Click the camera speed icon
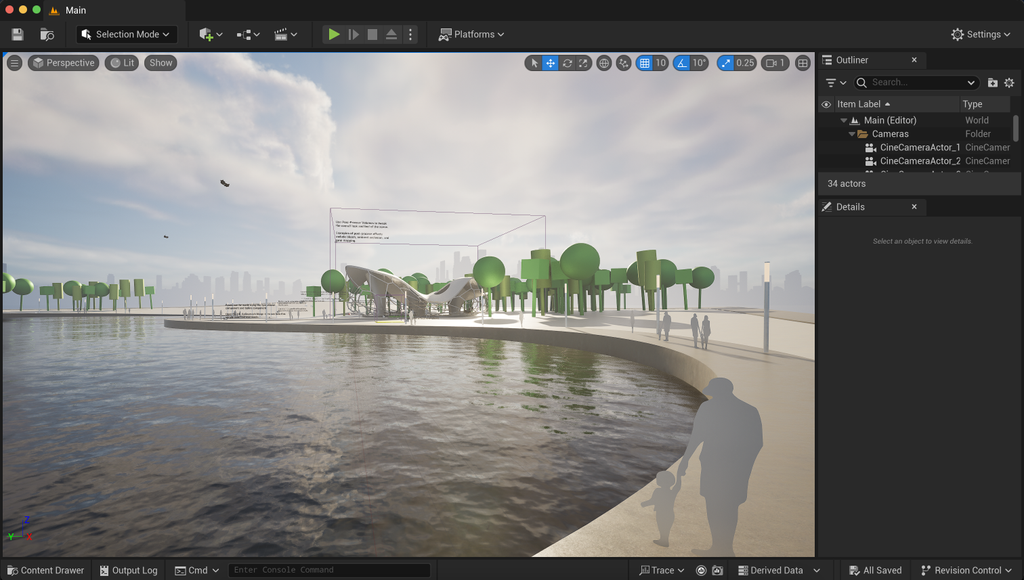This screenshot has width=1024, height=580. pyautogui.click(x=770, y=62)
